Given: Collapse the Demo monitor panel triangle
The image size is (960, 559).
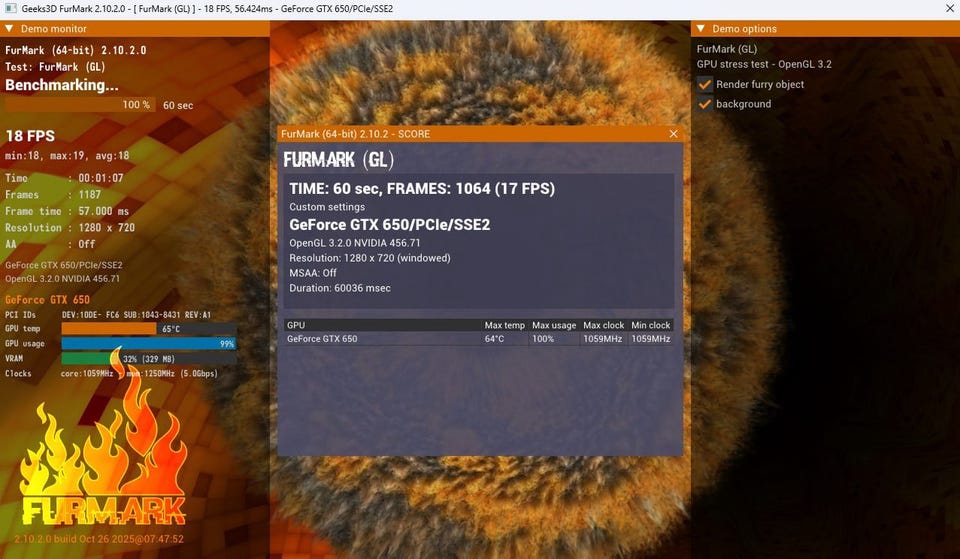Looking at the screenshot, I should point(9,29).
